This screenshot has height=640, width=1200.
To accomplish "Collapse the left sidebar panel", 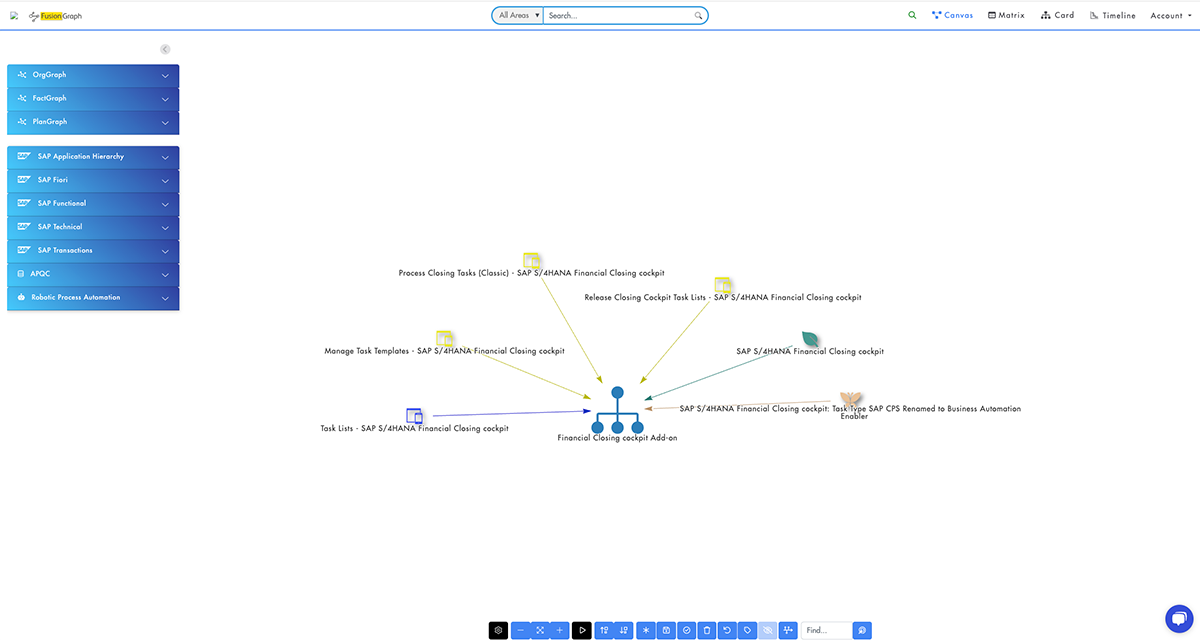I will 165,49.
